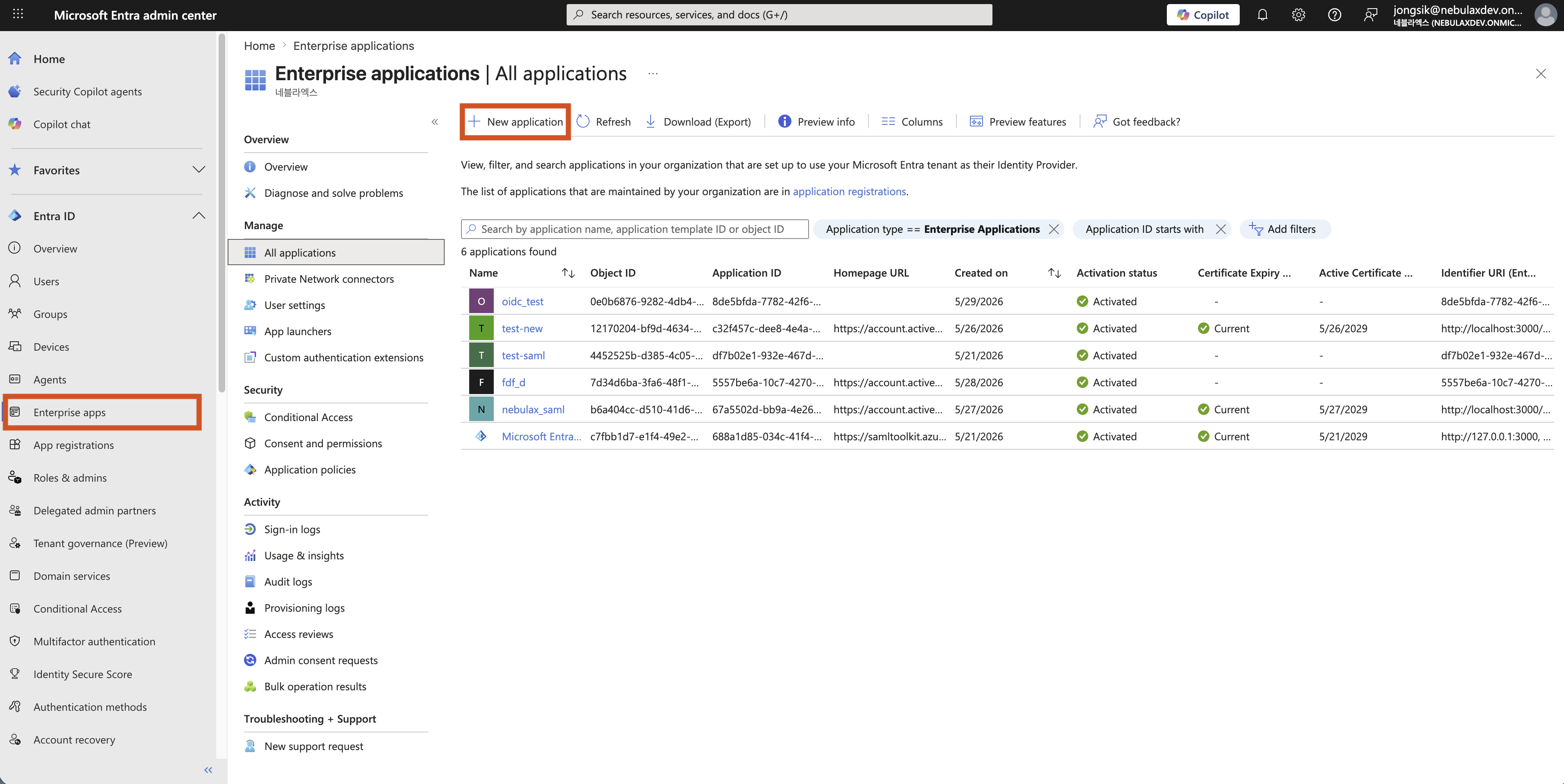Click the App registrations icon

click(x=15, y=445)
